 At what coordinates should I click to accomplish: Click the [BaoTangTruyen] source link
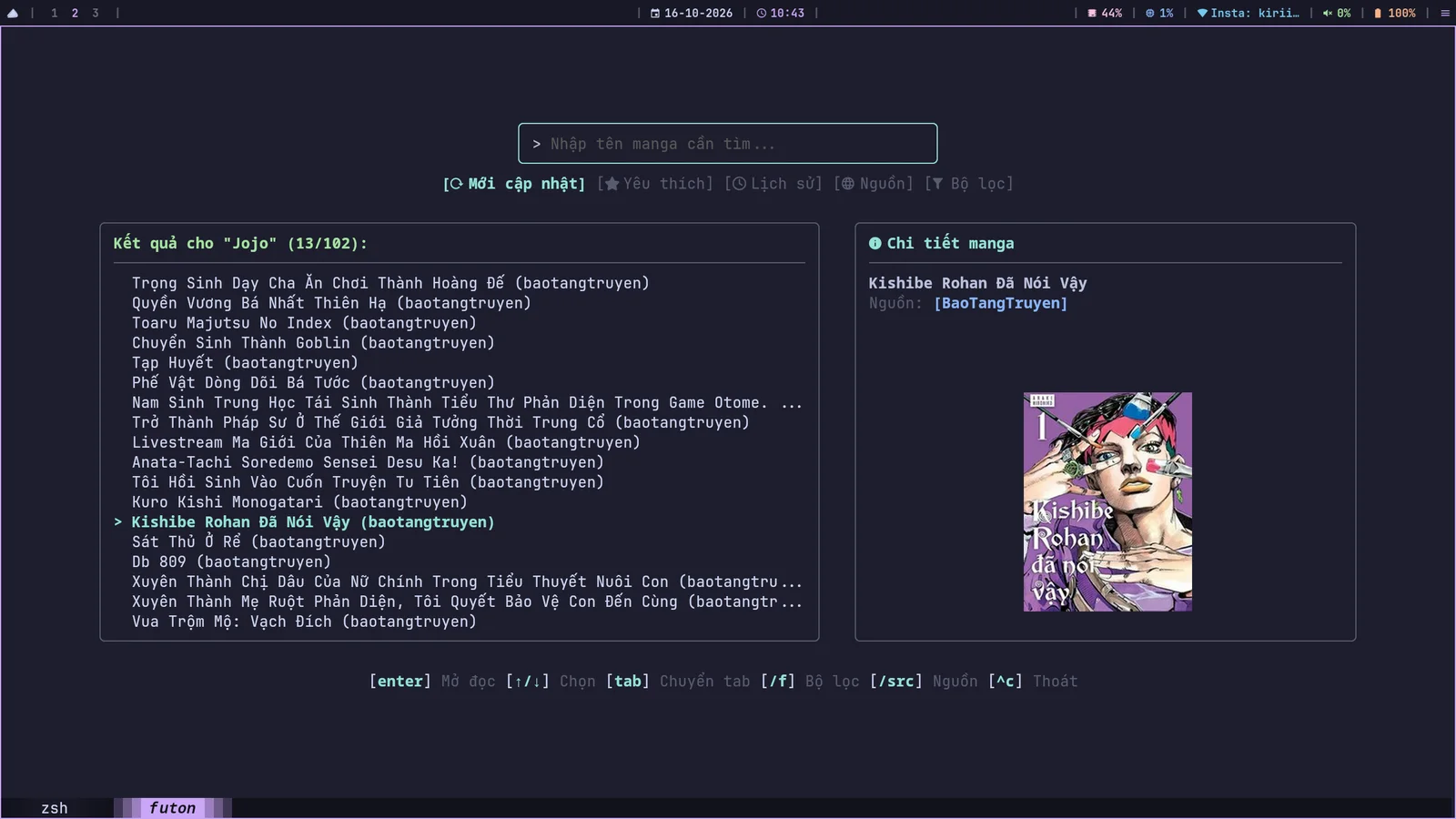(x=1000, y=303)
